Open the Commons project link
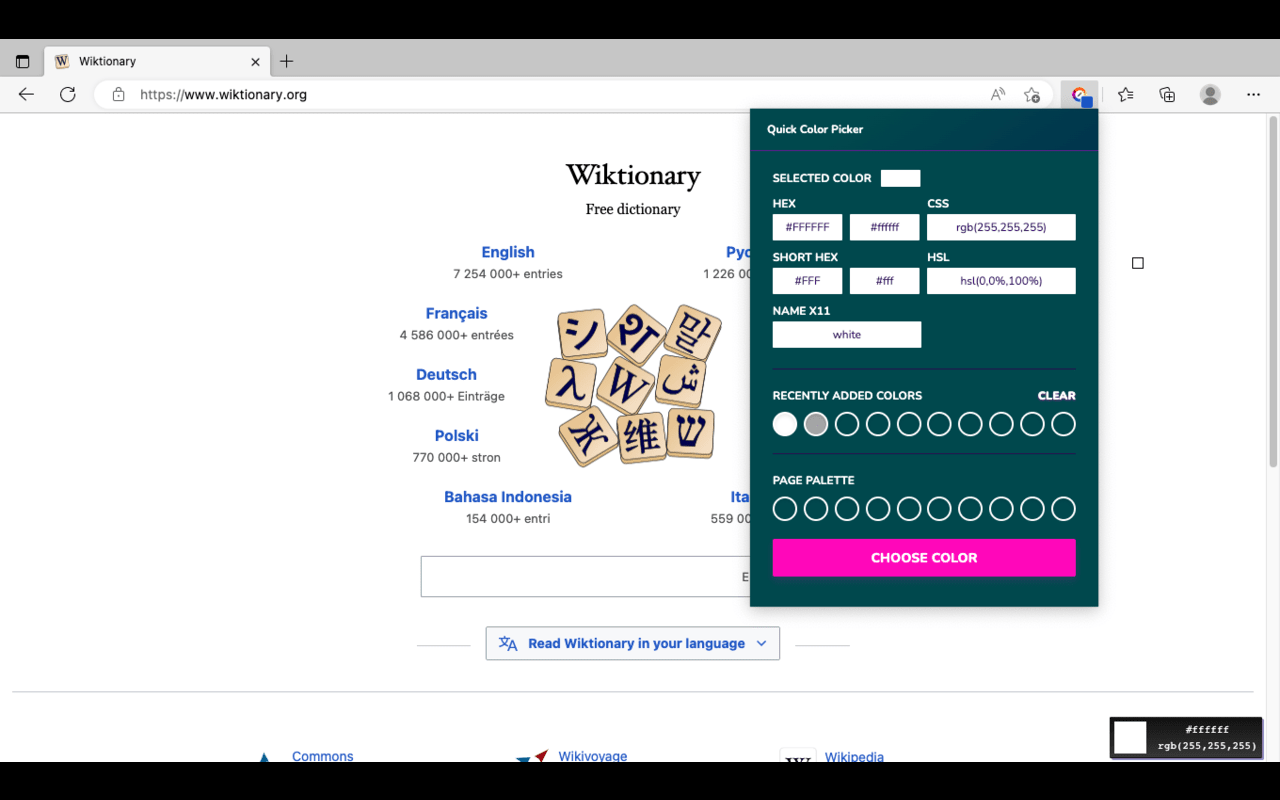Viewport: 1280px width, 800px height. pyautogui.click(x=322, y=756)
